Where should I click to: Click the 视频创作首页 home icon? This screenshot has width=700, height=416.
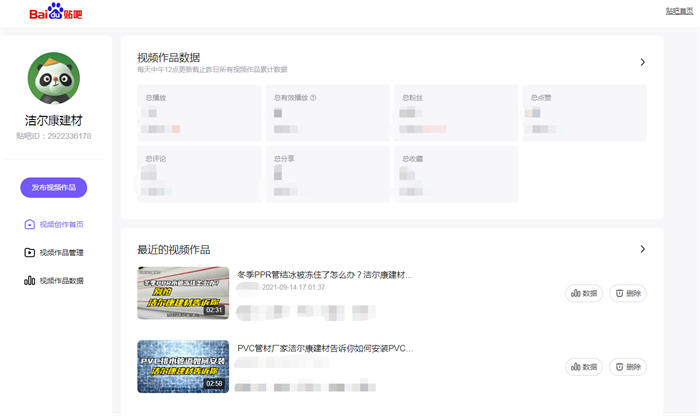29,224
